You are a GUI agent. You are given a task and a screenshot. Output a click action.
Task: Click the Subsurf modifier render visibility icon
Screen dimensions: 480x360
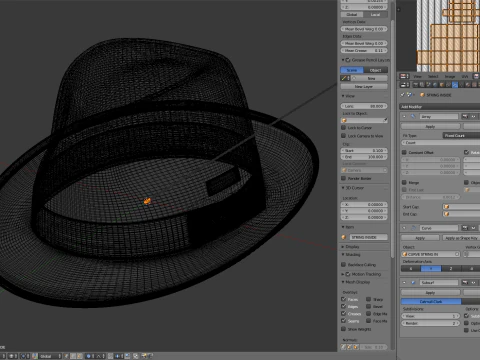click(x=465, y=282)
